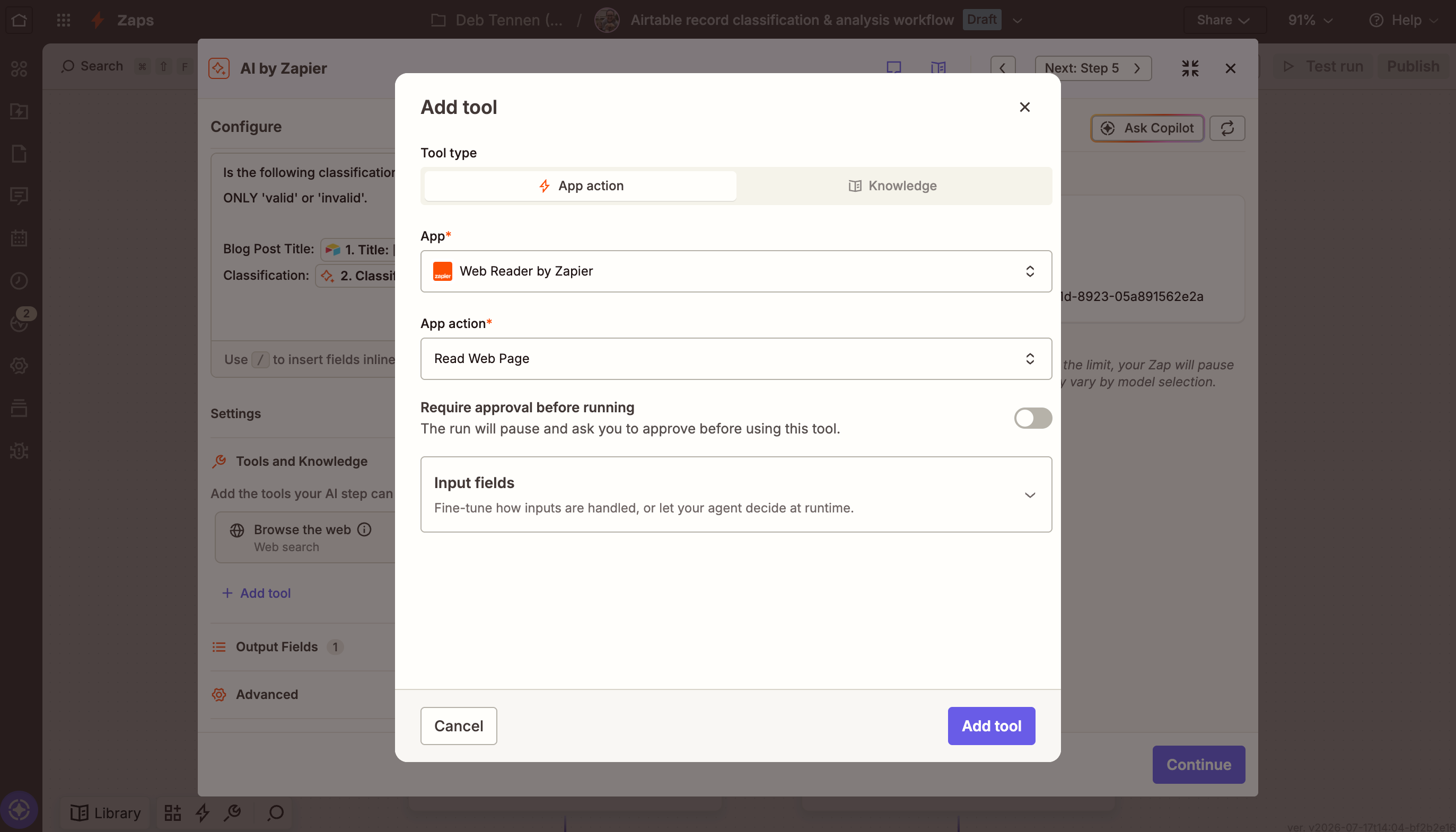The image size is (1456, 832).
Task: Open the Tools and Knowledge section
Action: [301, 461]
